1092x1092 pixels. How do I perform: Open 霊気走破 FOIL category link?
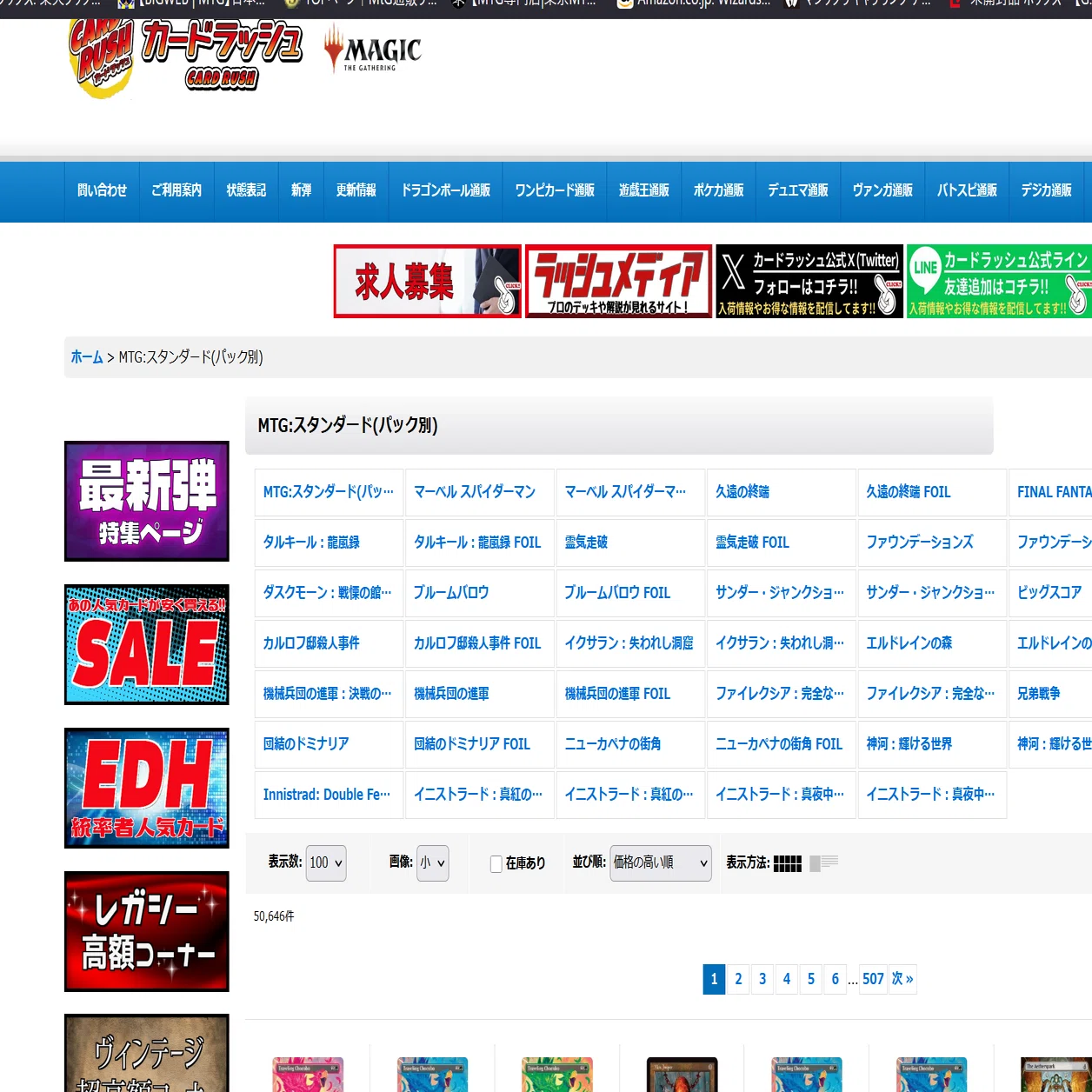(x=781, y=543)
